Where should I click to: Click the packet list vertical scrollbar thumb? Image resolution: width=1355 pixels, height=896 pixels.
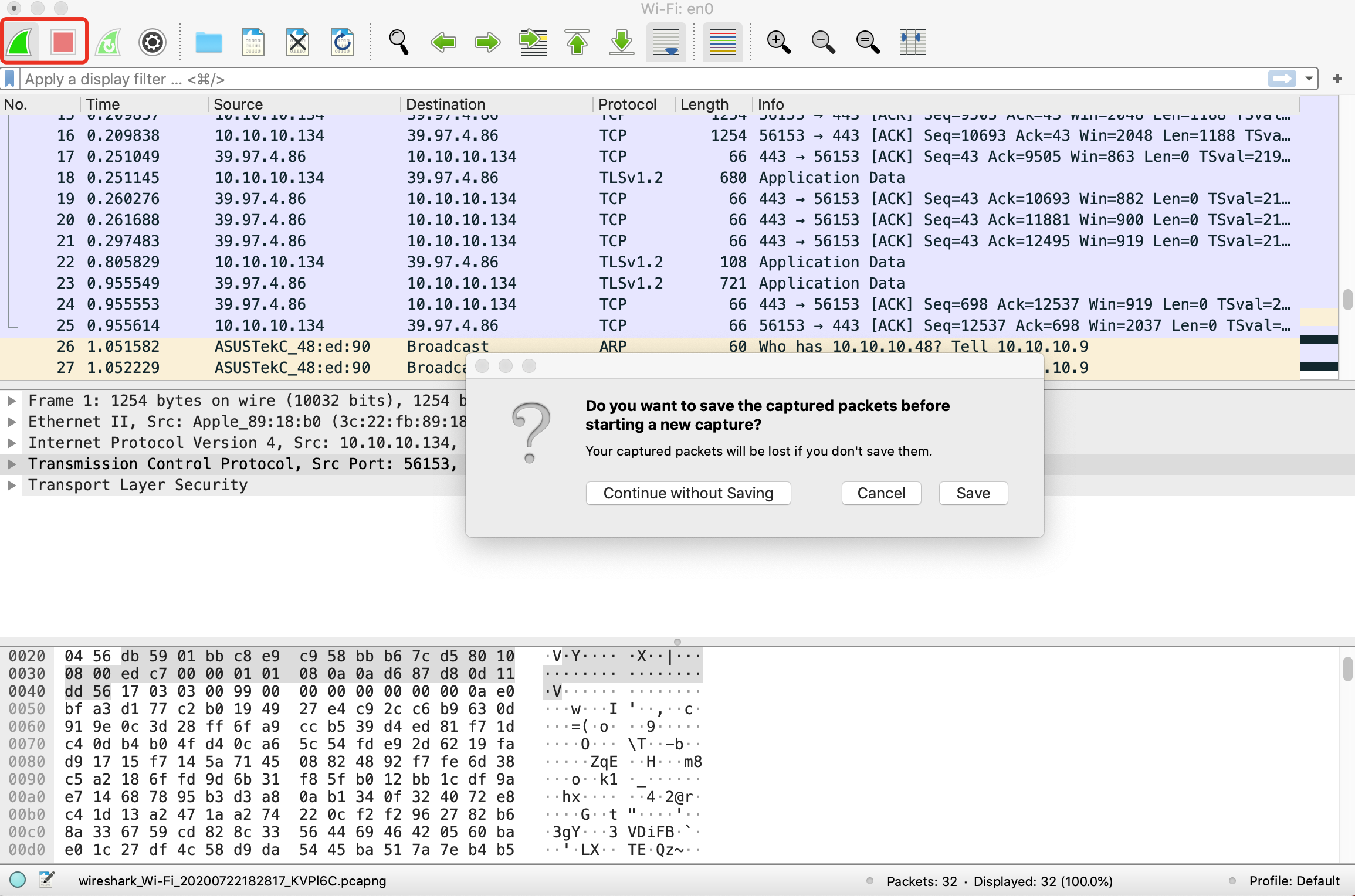pyautogui.click(x=1347, y=299)
